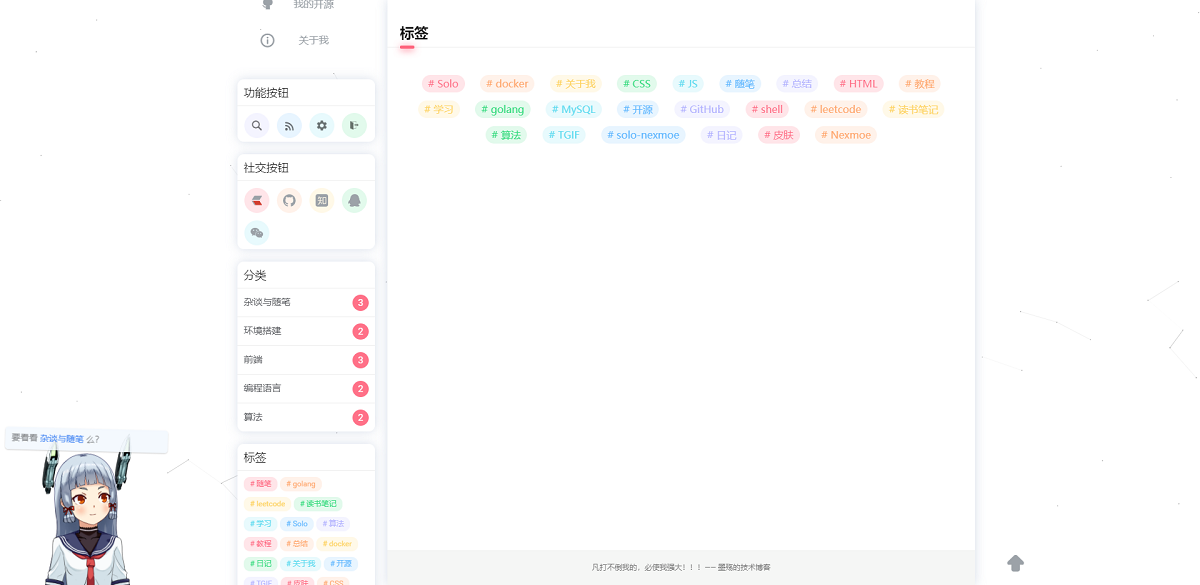Click the # solo-nexmoe tag
Screen dimensions: 1200x585
[643, 135]
